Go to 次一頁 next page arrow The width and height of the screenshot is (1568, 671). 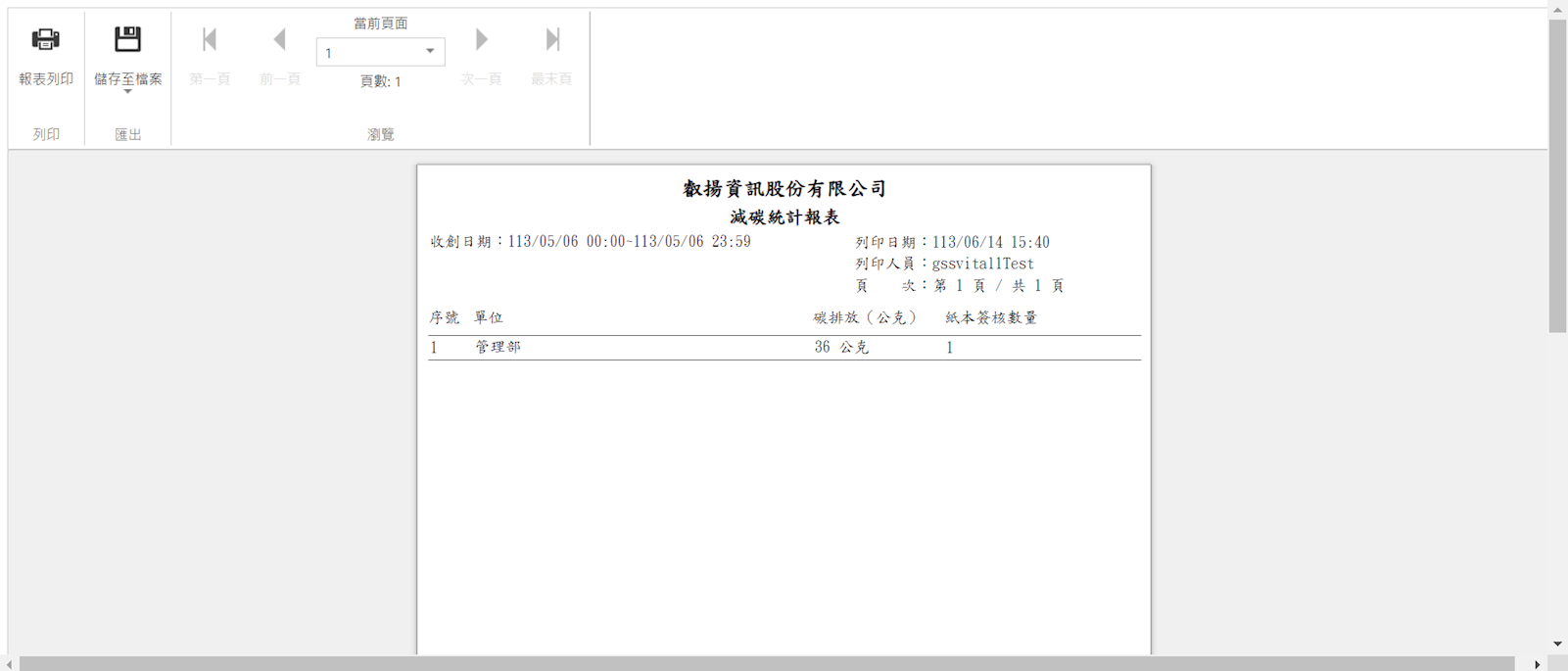tap(481, 39)
